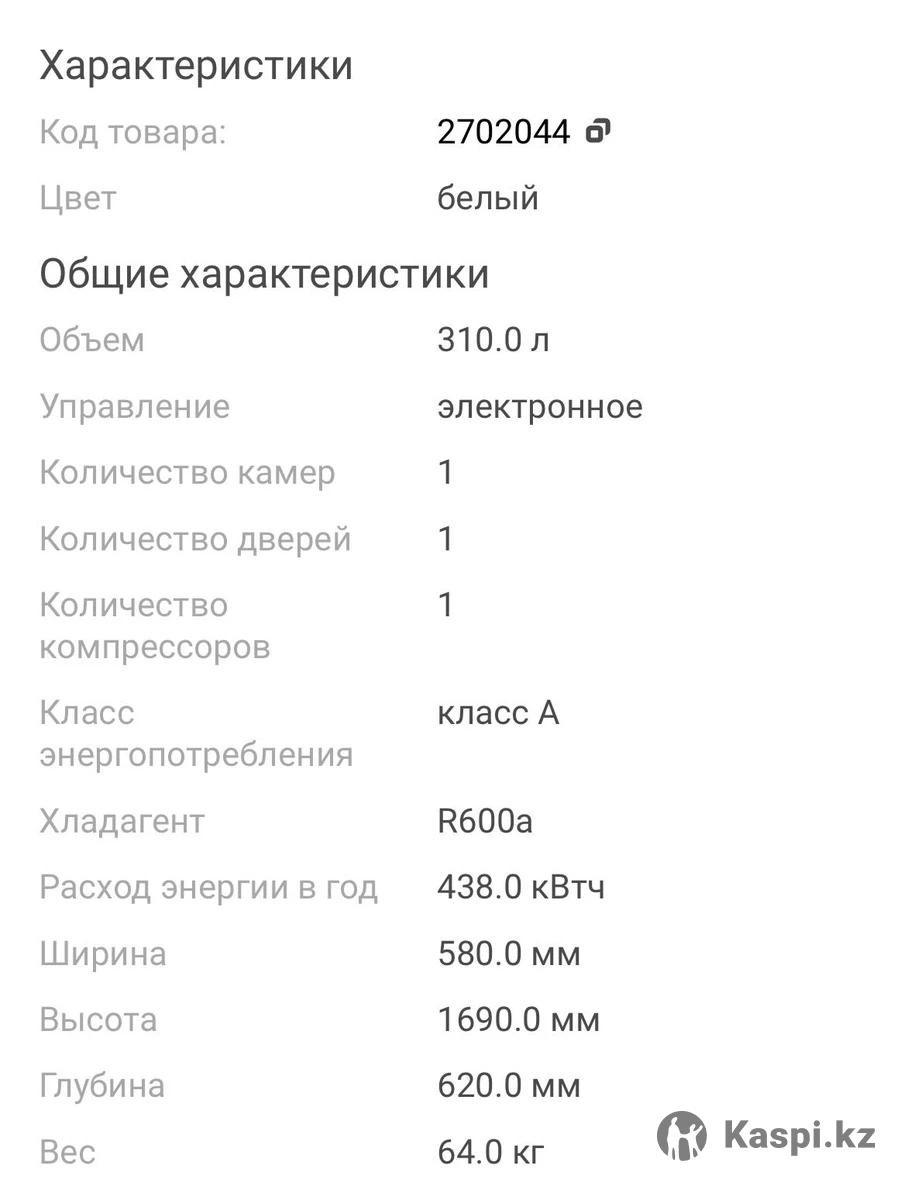Tap the Общие характеристики section heading
The height and width of the screenshot is (1200, 911).
tap(264, 273)
